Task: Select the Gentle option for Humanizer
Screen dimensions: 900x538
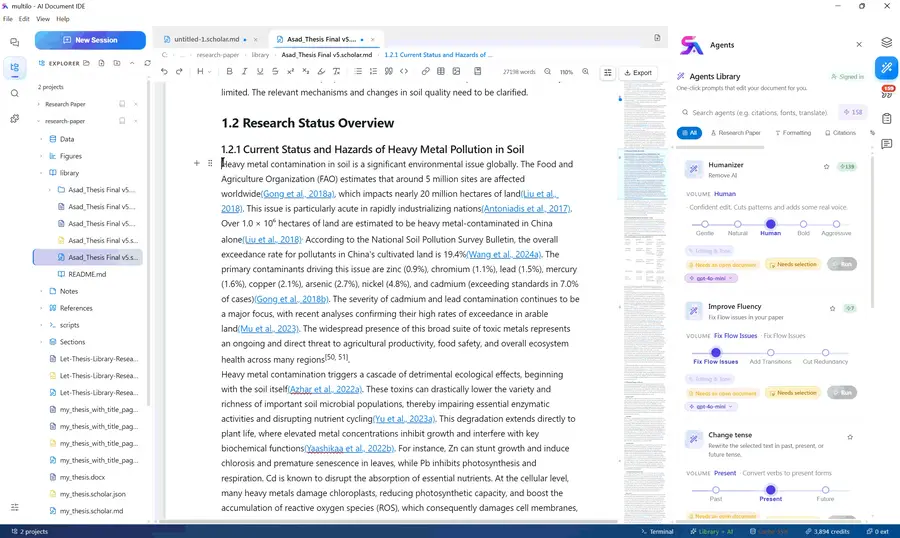Action: point(705,225)
